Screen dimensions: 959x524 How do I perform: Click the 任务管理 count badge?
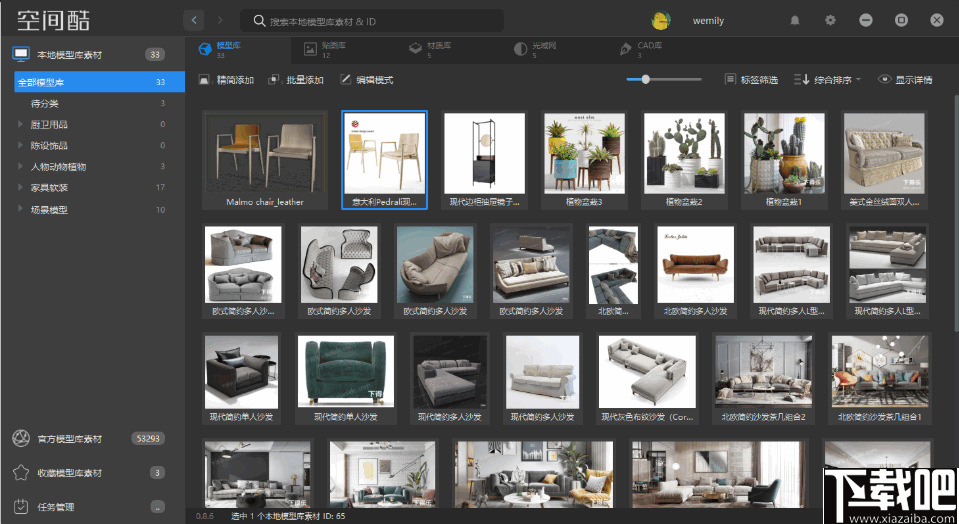(x=158, y=506)
